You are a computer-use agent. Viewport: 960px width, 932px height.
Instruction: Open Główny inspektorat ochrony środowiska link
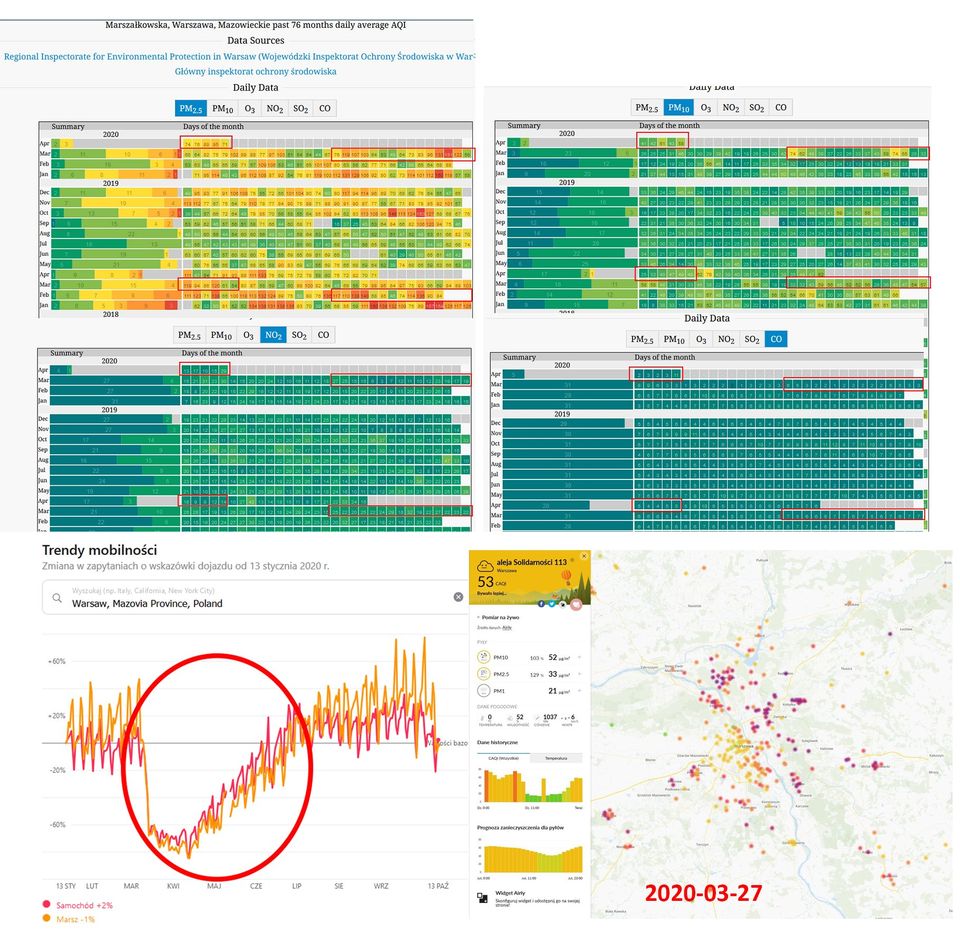pyautogui.click(x=255, y=71)
